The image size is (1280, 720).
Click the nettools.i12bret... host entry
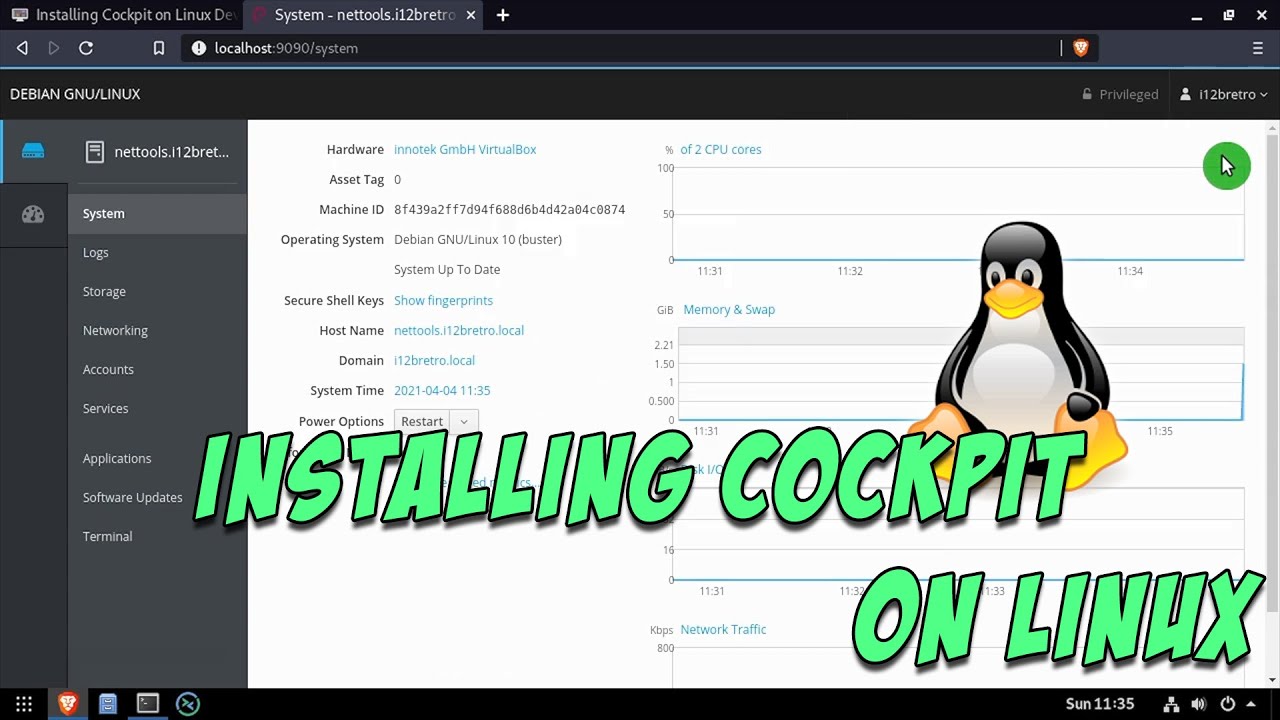click(157, 152)
